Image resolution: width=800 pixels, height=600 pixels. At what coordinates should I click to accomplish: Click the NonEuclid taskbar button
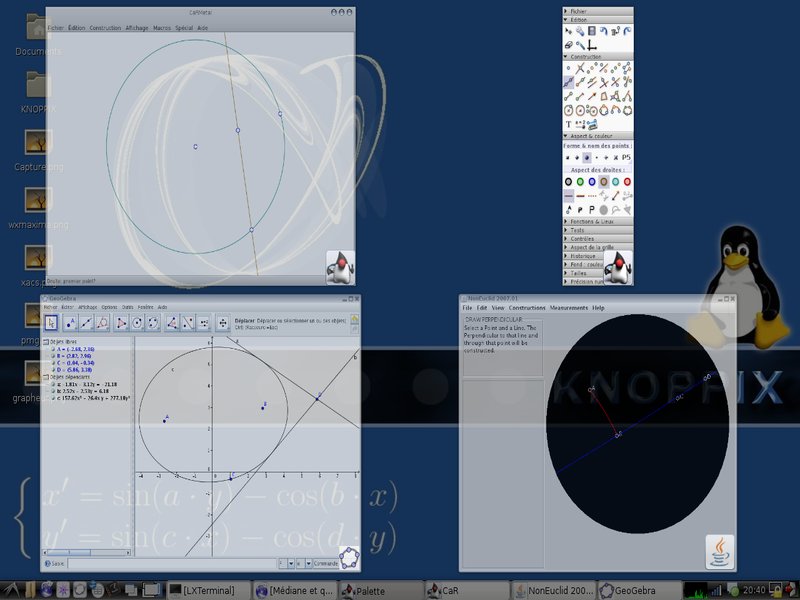click(553, 590)
